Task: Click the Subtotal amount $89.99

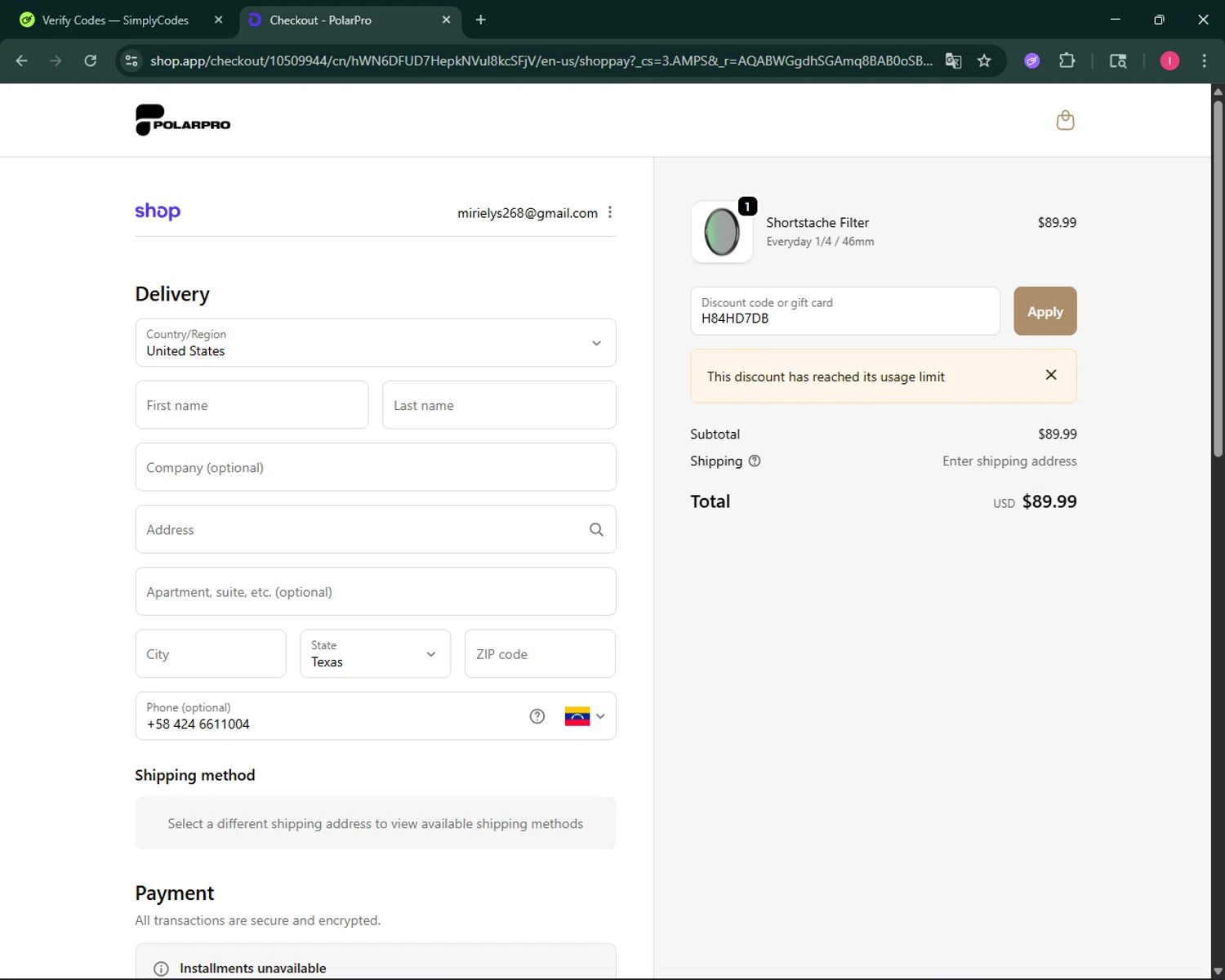Action: [1058, 434]
